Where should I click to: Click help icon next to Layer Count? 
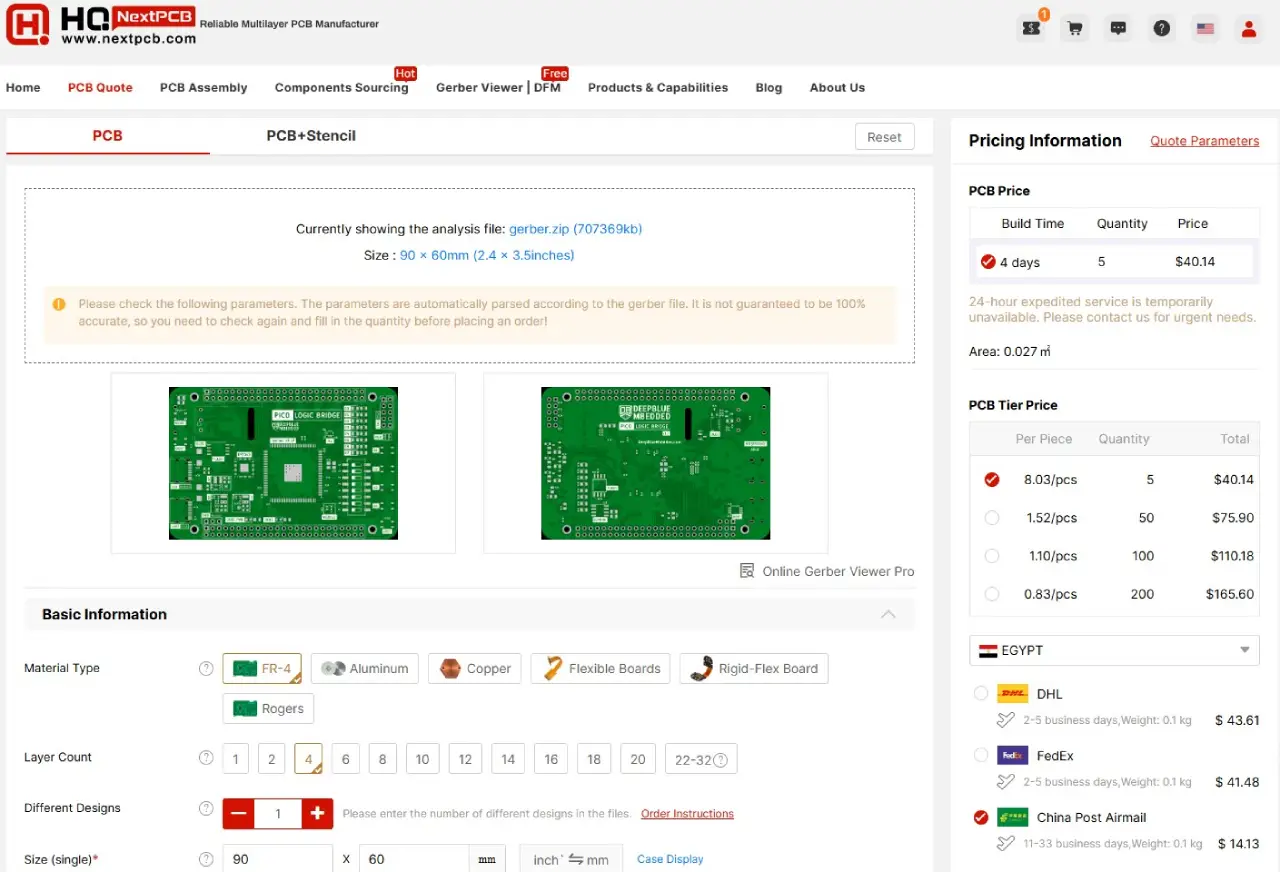tap(206, 757)
